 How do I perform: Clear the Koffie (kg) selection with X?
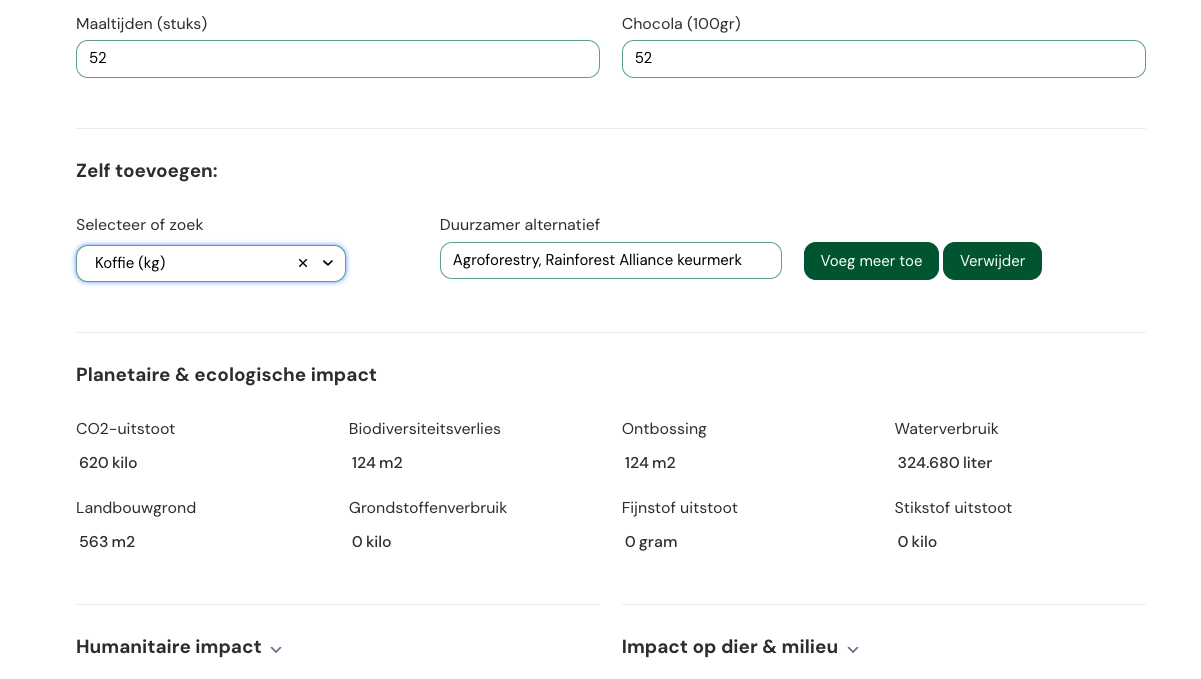tap(303, 263)
